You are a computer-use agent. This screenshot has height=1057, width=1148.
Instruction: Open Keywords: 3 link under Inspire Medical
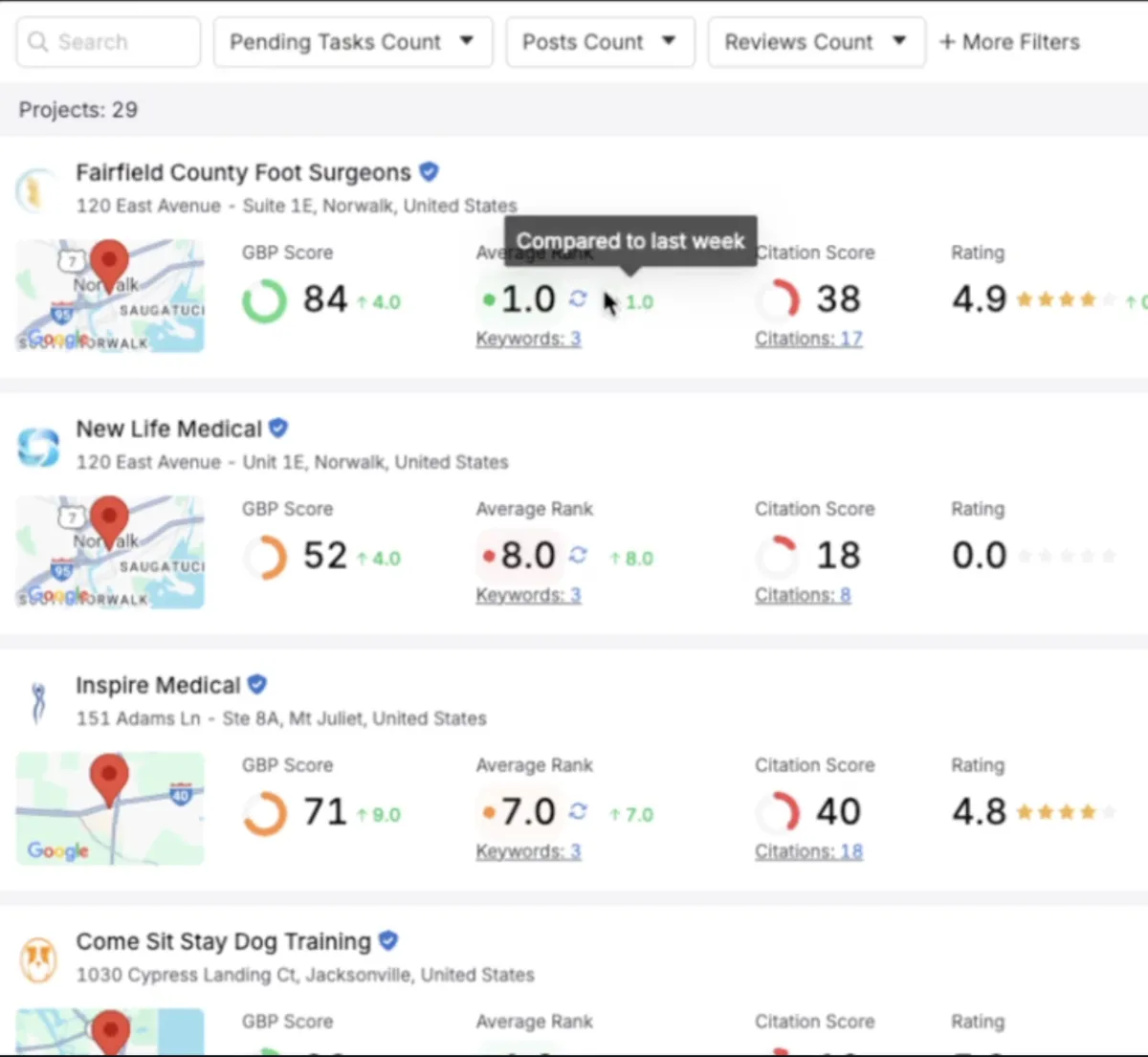[528, 851]
